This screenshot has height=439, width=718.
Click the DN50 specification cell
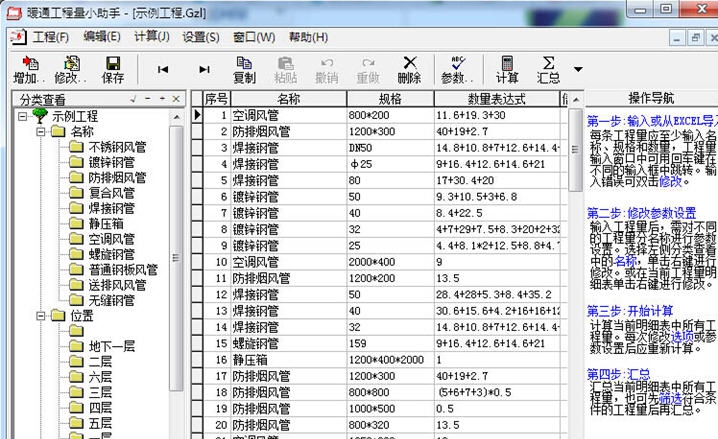point(390,148)
